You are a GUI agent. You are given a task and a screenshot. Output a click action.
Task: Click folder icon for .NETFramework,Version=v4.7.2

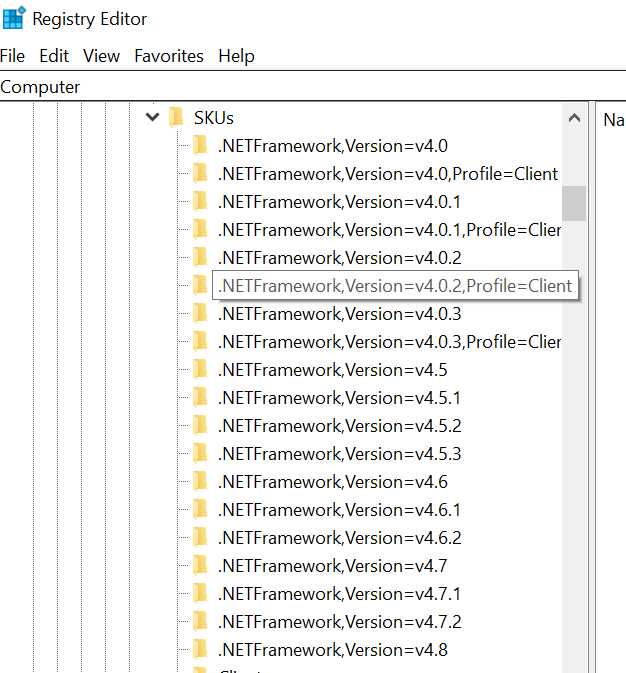[201, 621]
